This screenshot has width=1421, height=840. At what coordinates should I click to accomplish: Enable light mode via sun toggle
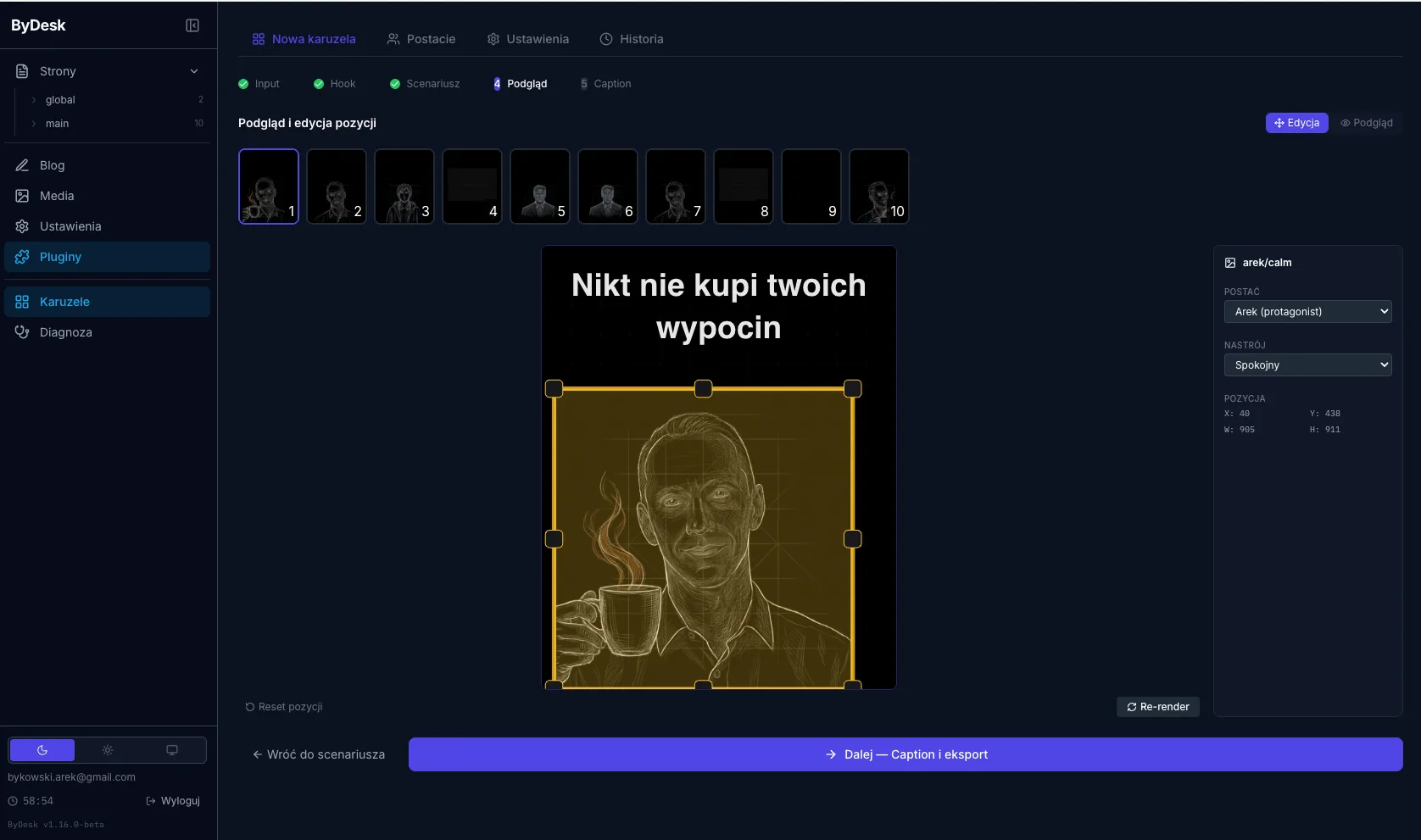(107, 750)
